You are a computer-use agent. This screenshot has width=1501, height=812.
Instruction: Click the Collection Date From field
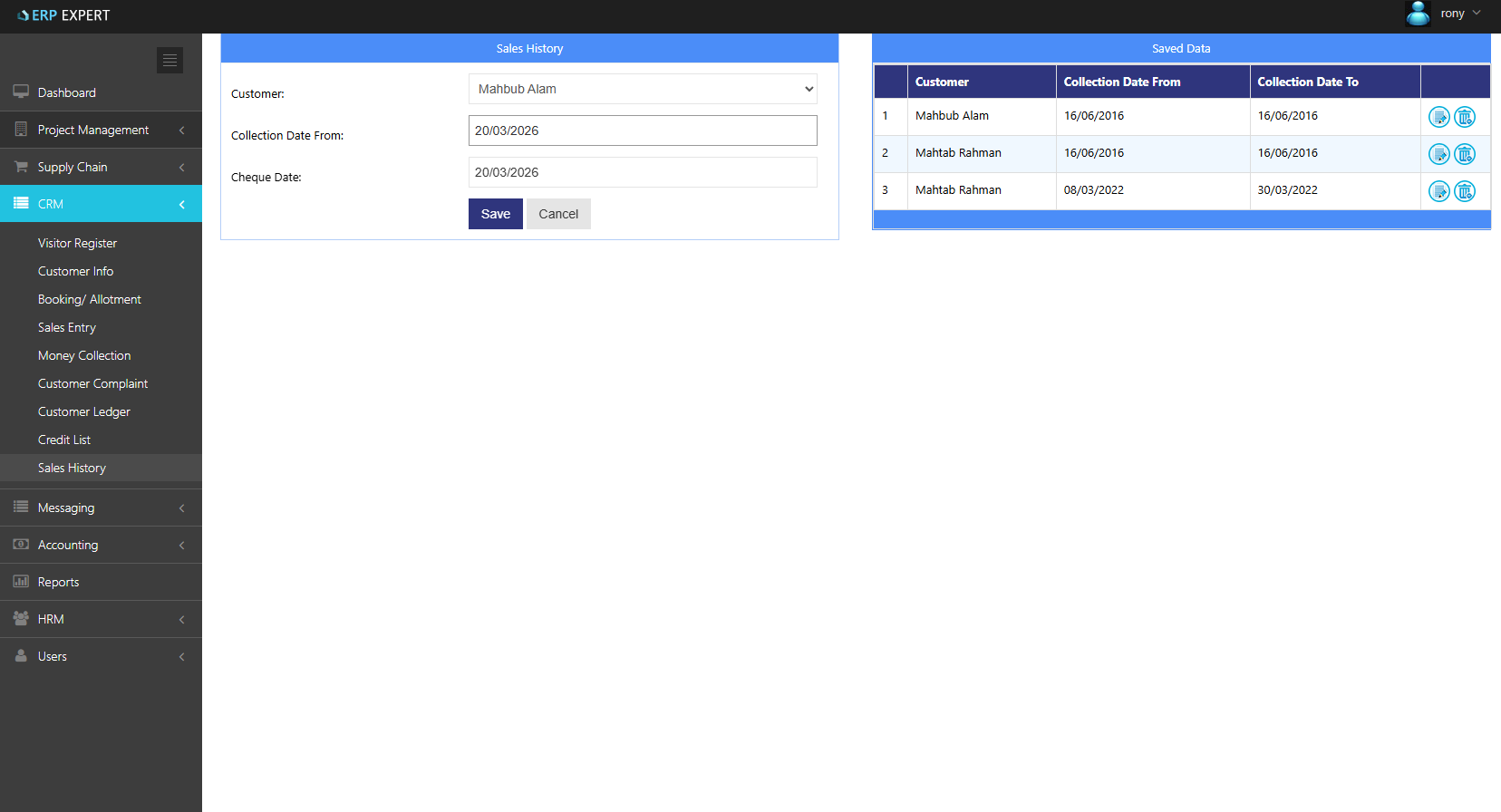click(x=643, y=130)
